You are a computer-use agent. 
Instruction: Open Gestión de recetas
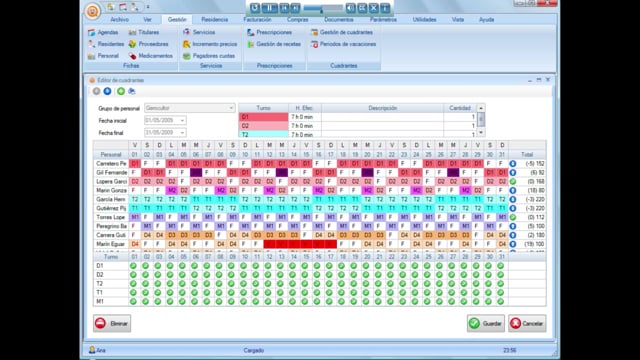pyautogui.click(x=274, y=44)
